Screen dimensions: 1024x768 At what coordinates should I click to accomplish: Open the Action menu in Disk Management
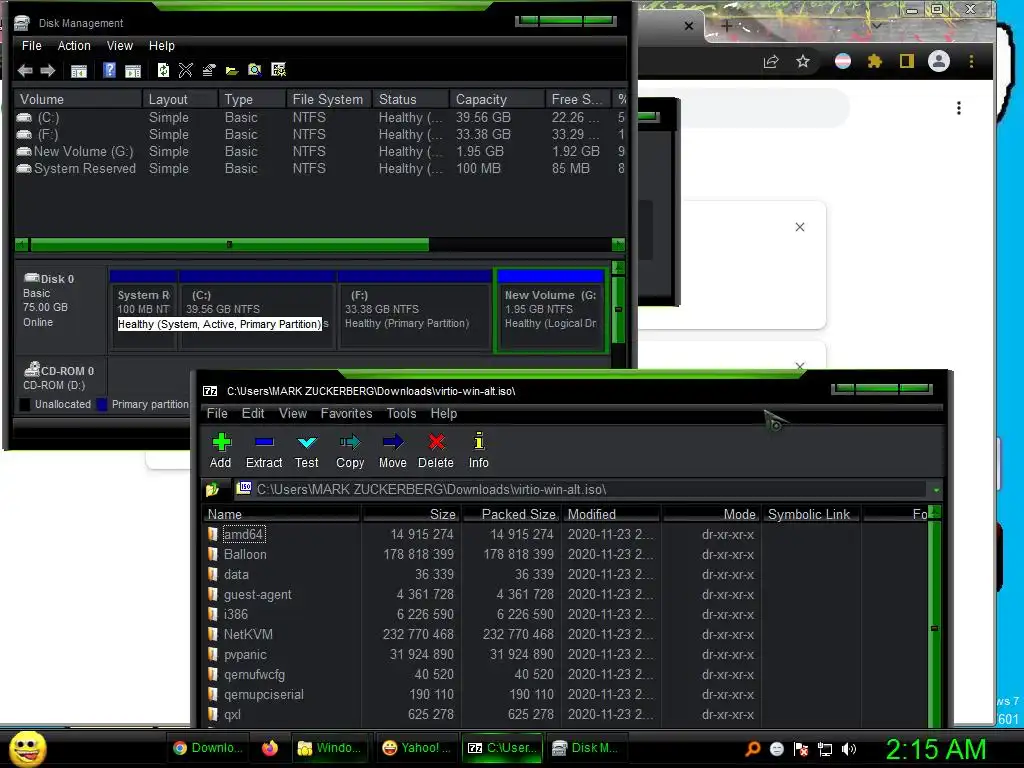pyautogui.click(x=74, y=46)
